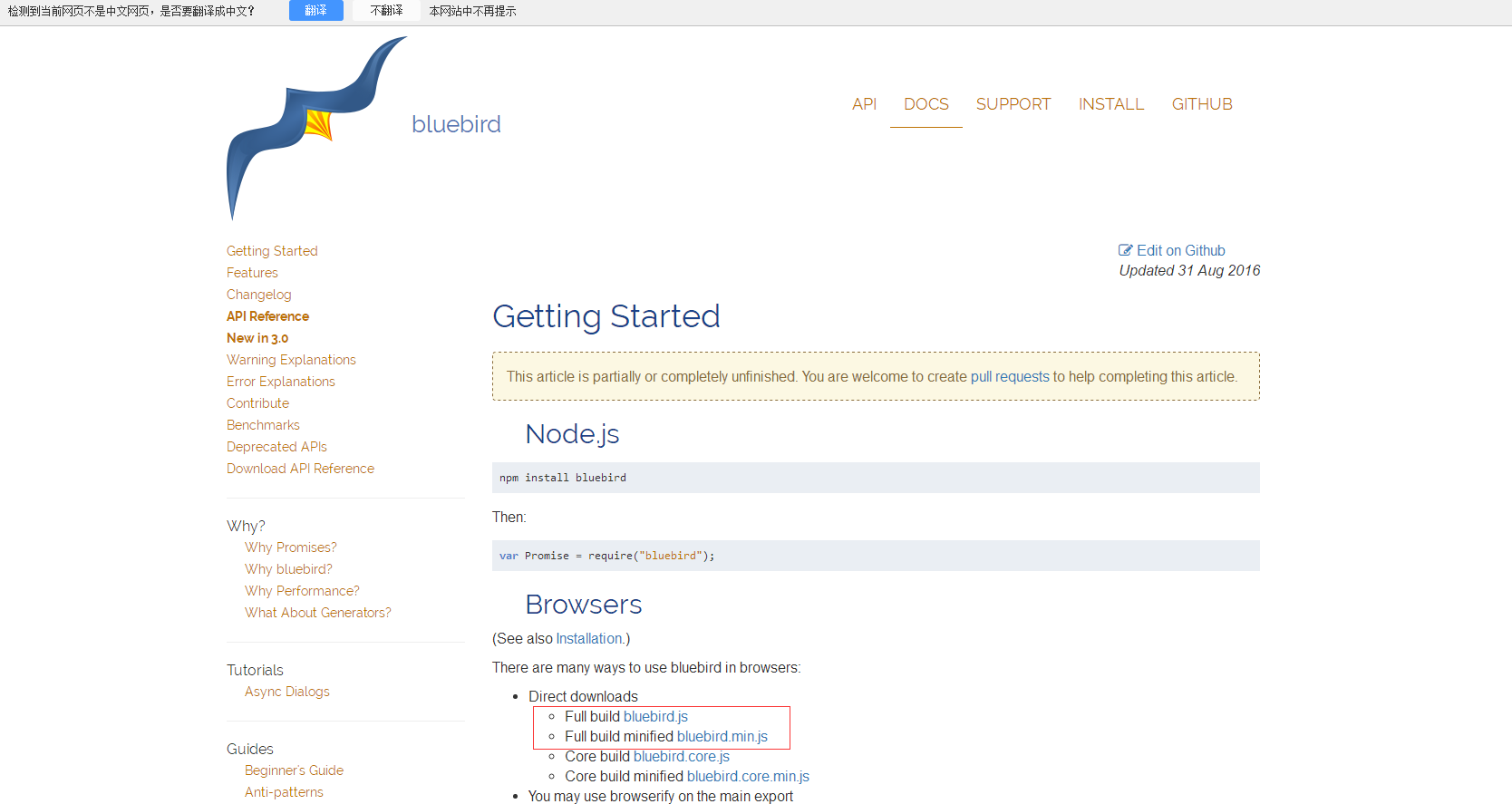
Task: Open Error Explanations page
Action: (x=281, y=382)
